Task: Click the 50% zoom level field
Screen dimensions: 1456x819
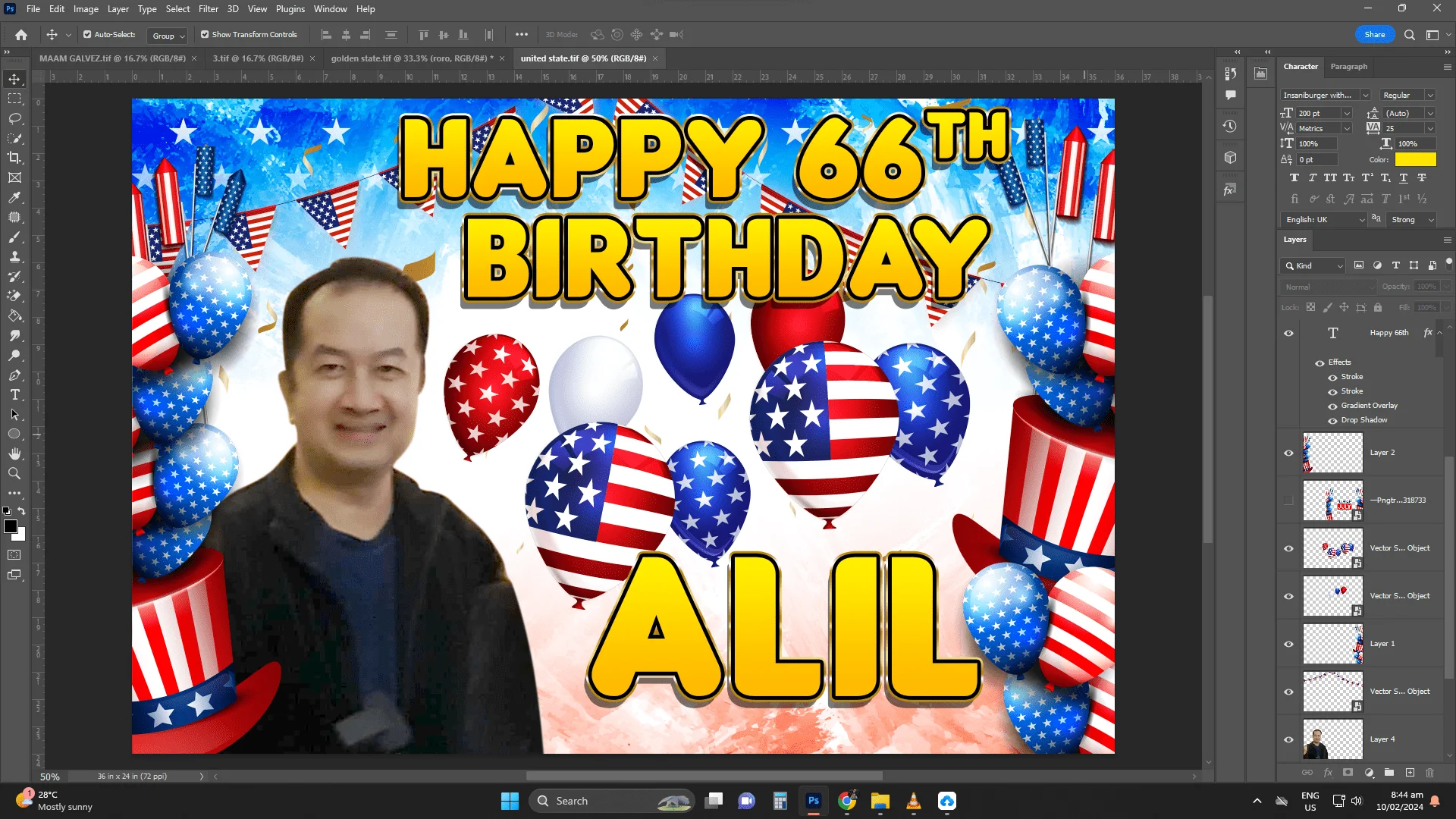Action: pos(50,777)
